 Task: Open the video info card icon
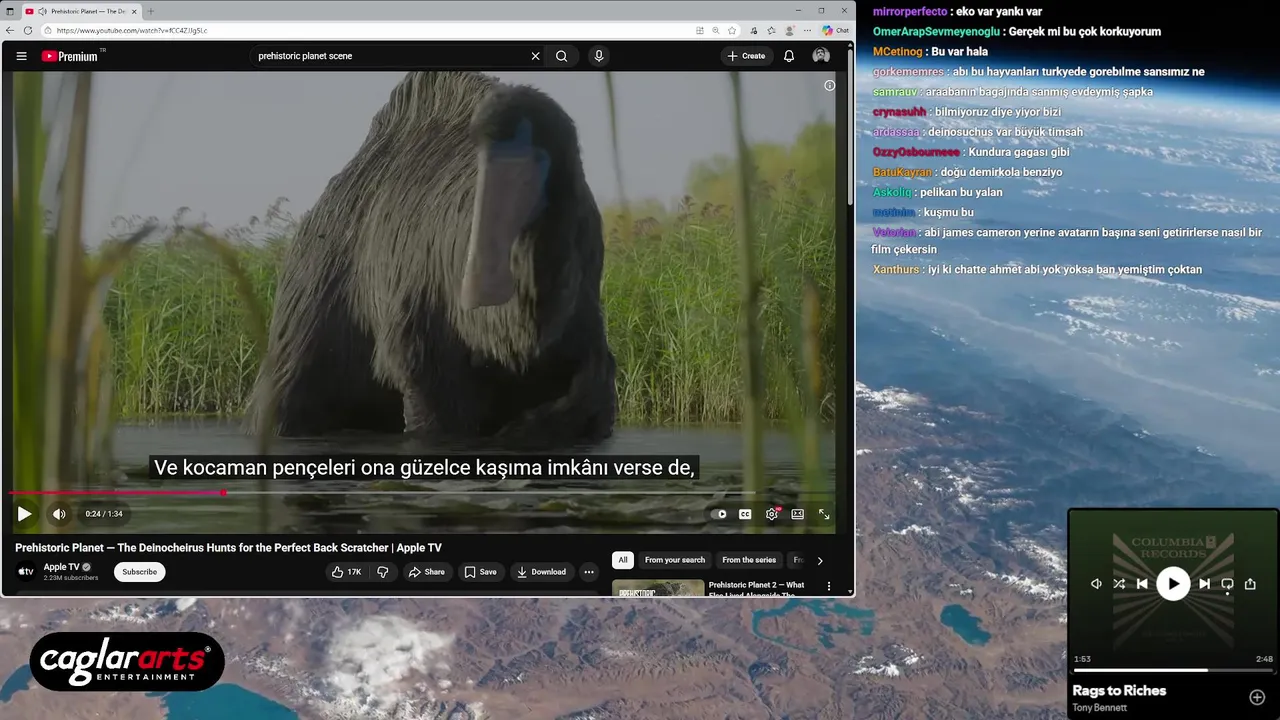coord(829,86)
